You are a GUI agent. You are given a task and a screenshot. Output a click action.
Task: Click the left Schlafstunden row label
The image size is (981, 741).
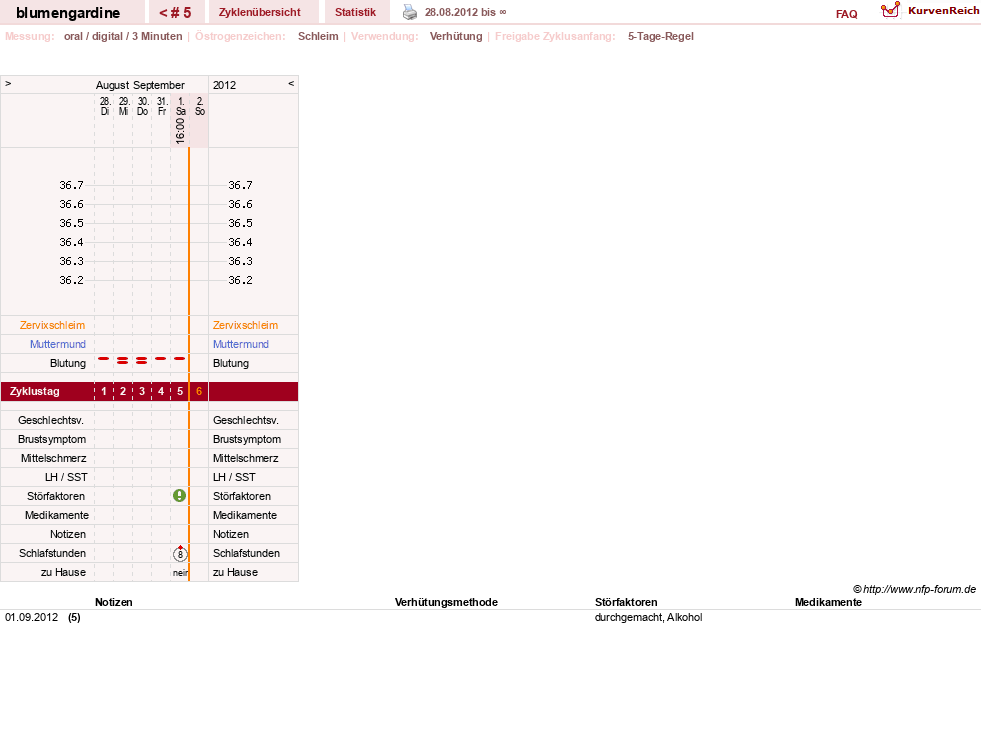click(x=53, y=553)
